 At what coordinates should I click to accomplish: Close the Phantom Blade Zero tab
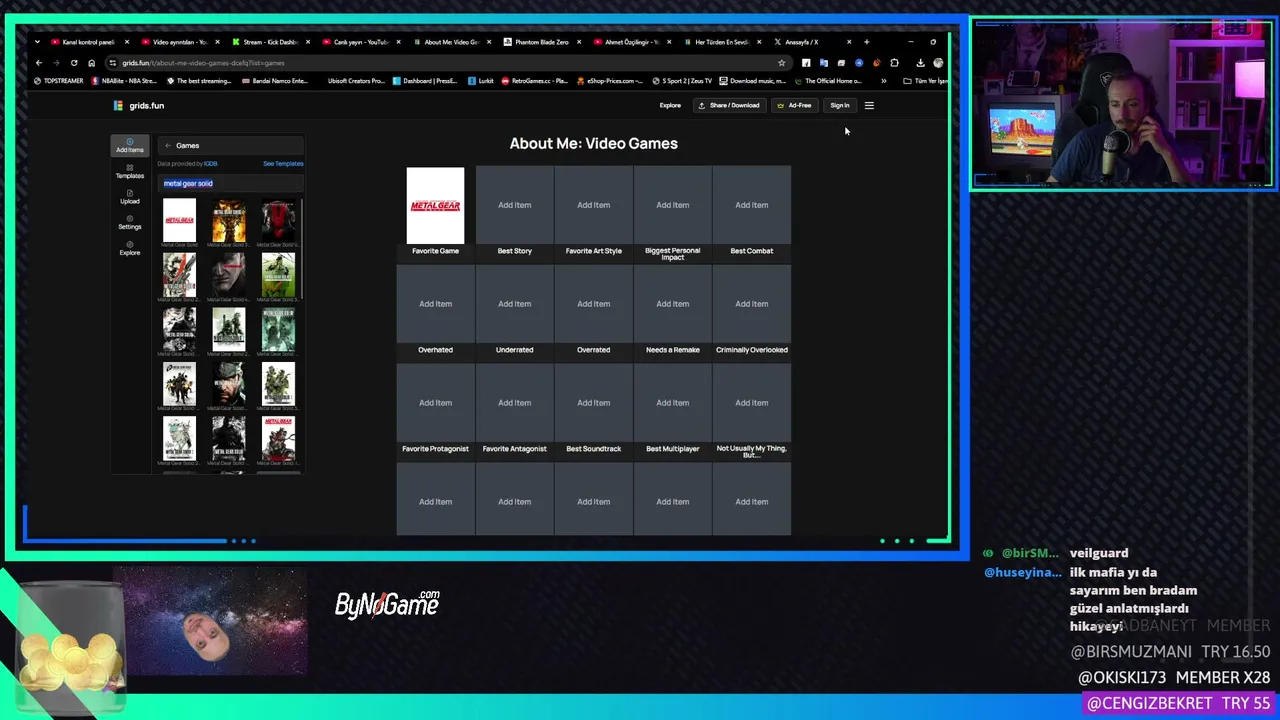(579, 42)
